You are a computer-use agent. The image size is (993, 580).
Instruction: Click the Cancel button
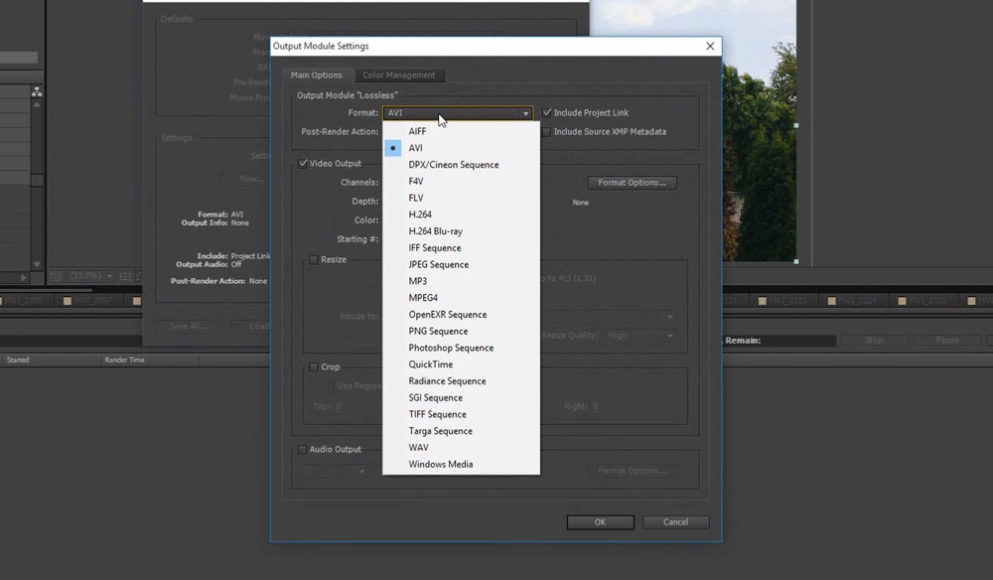tap(675, 522)
